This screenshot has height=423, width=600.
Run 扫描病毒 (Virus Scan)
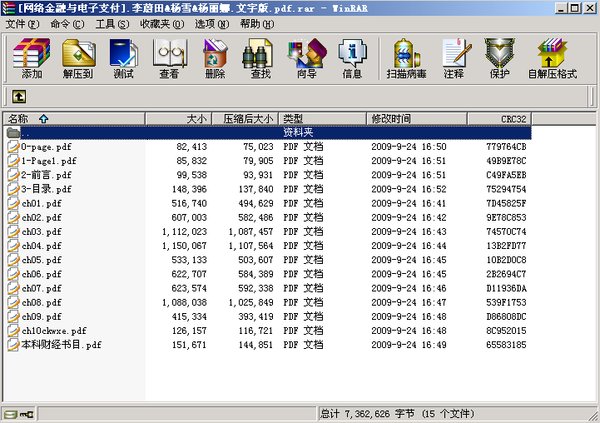pyautogui.click(x=406, y=58)
